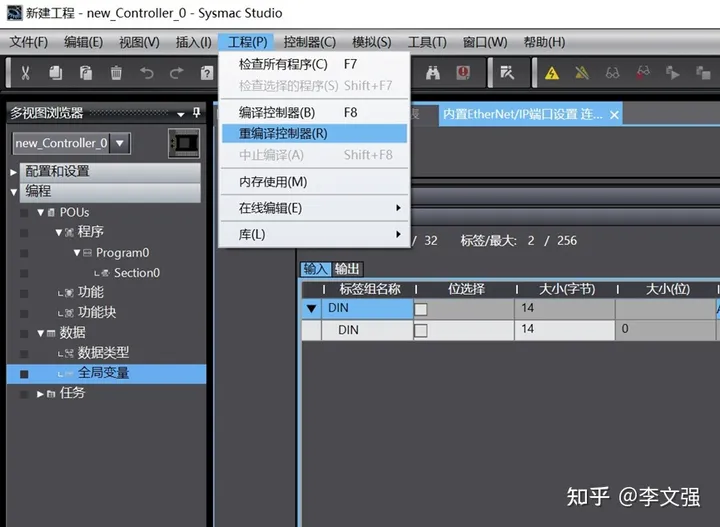Toggle 位选择 checkbox in first DIN row
Image resolution: width=720 pixels, height=527 pixels.
pos(421,309)
